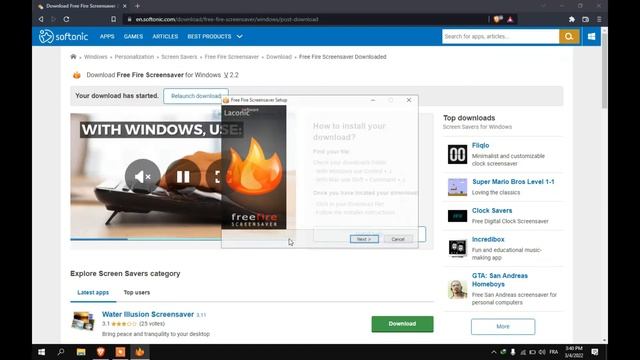The image size is (640, 360).
Task: Pause the video
Action: point(183,177)
